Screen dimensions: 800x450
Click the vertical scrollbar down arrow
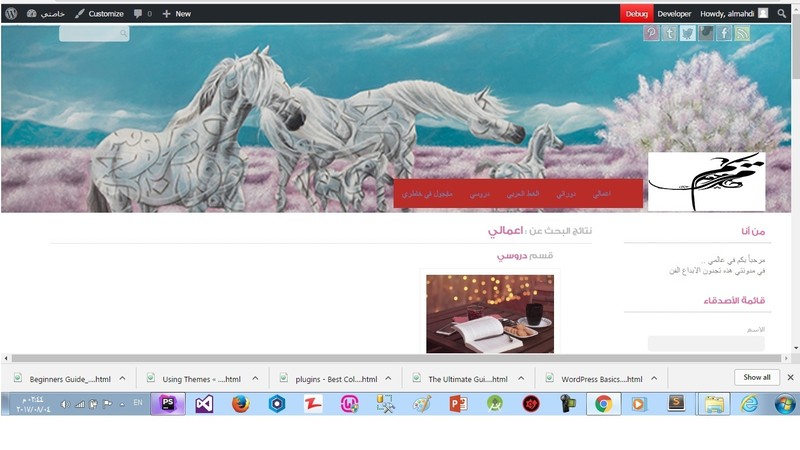click(x=796, y=348)
